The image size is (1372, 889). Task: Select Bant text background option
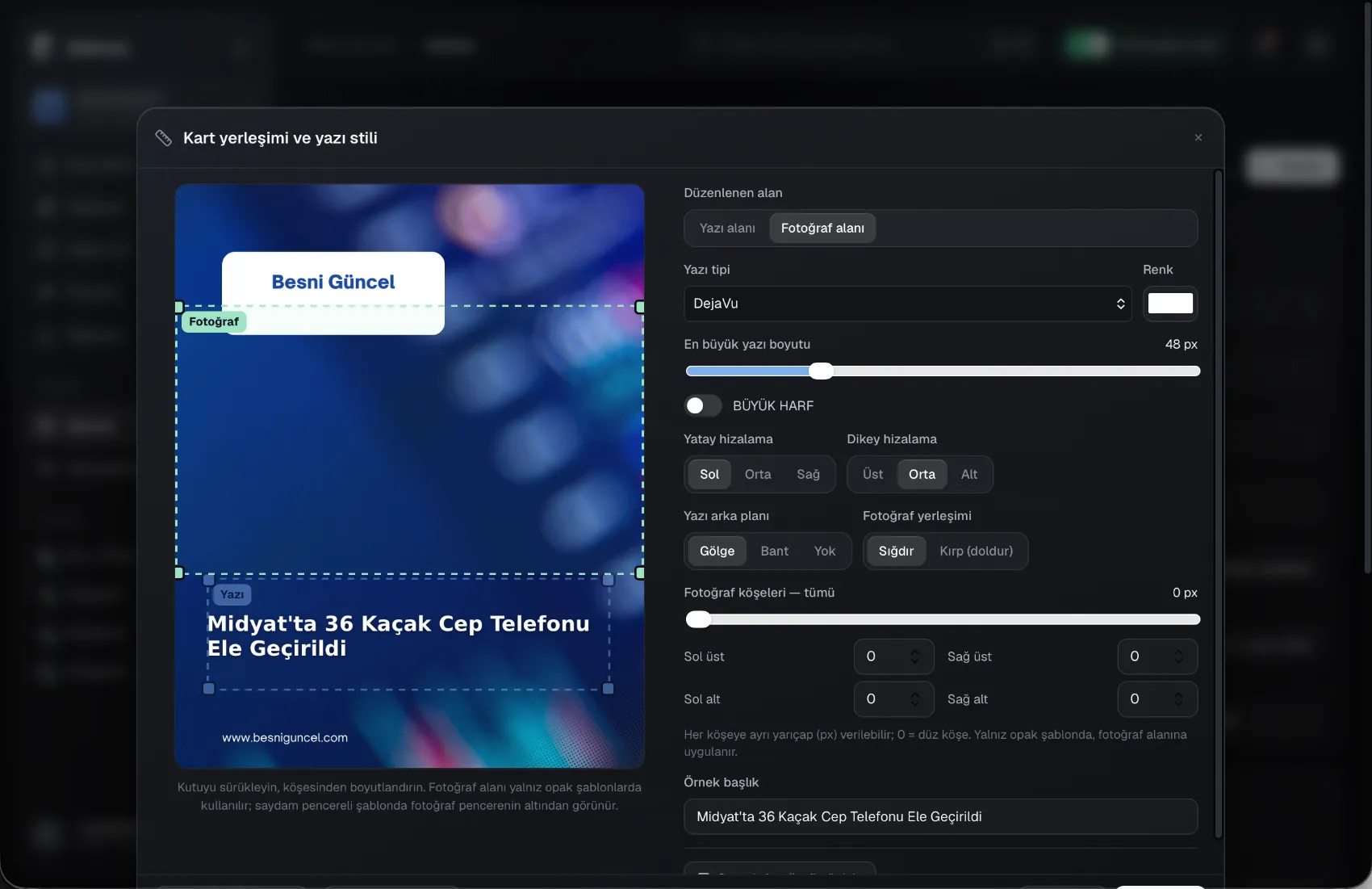tap(775, 551)
